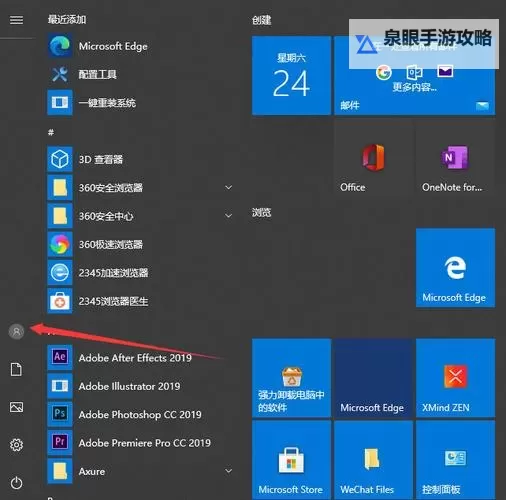Click the 创建 tile group title
Image resolution: width=506 pixels, height=500 pixels.
pyautogui.click(x=261, y=20)
